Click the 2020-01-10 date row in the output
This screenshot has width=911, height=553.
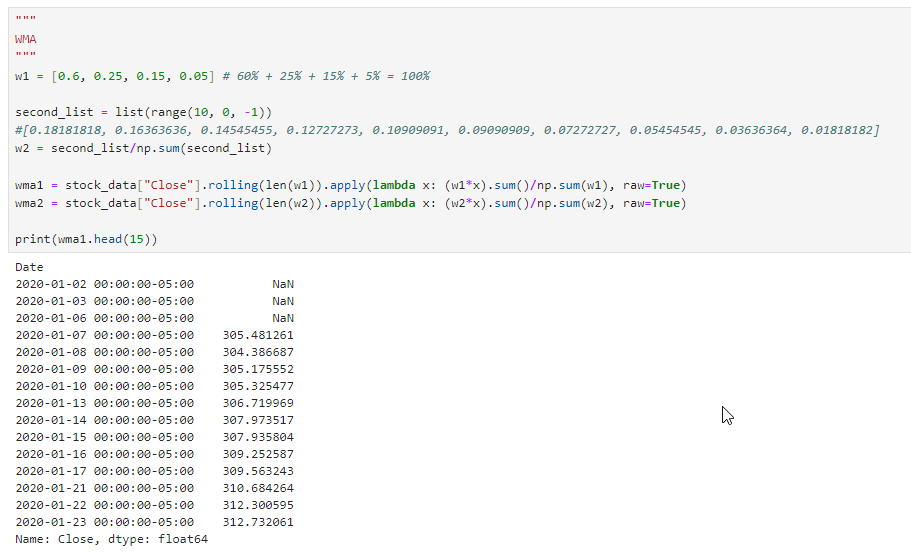104,386
